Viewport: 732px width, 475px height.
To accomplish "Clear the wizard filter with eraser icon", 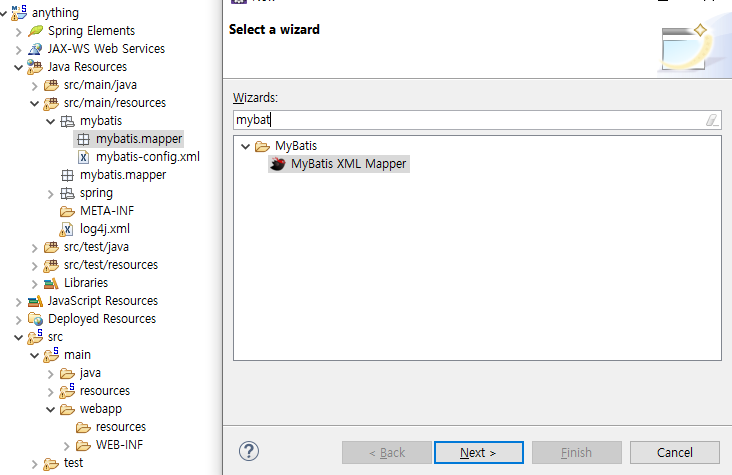I will pyautogui.click(x=711, y=120).
